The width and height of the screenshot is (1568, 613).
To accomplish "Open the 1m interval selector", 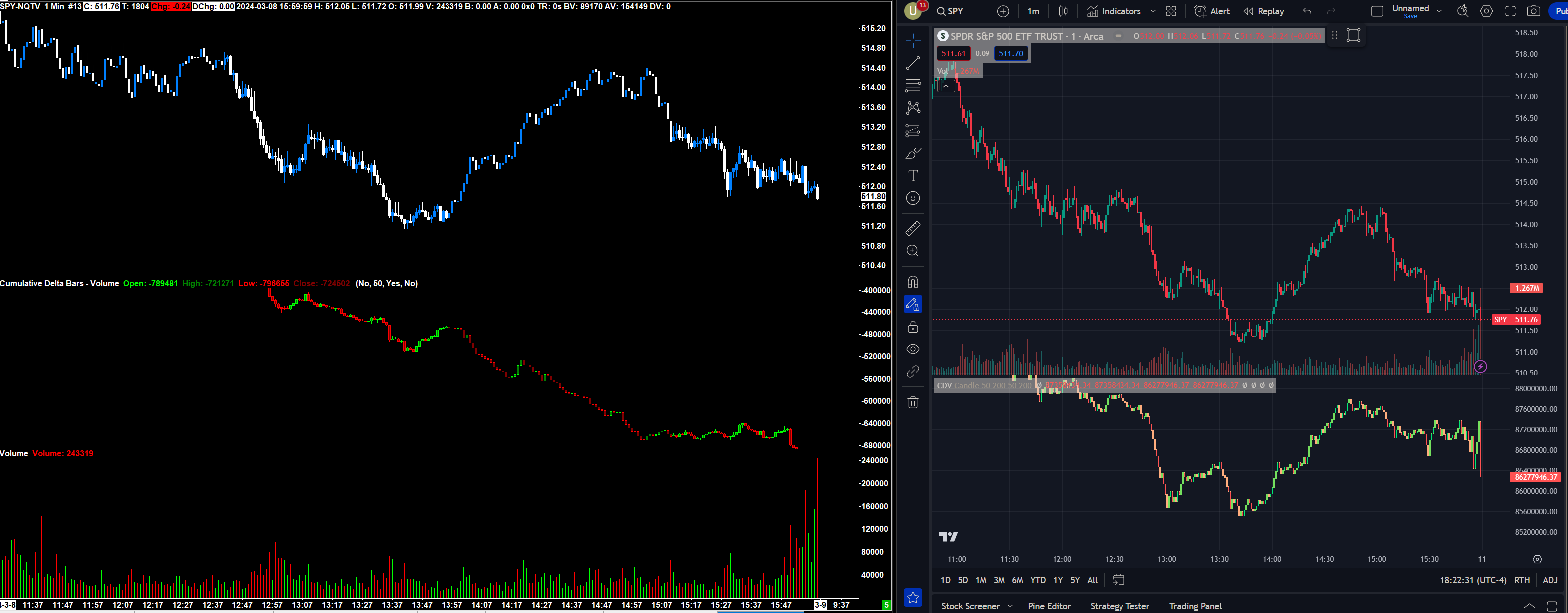I will (1033, 11).
